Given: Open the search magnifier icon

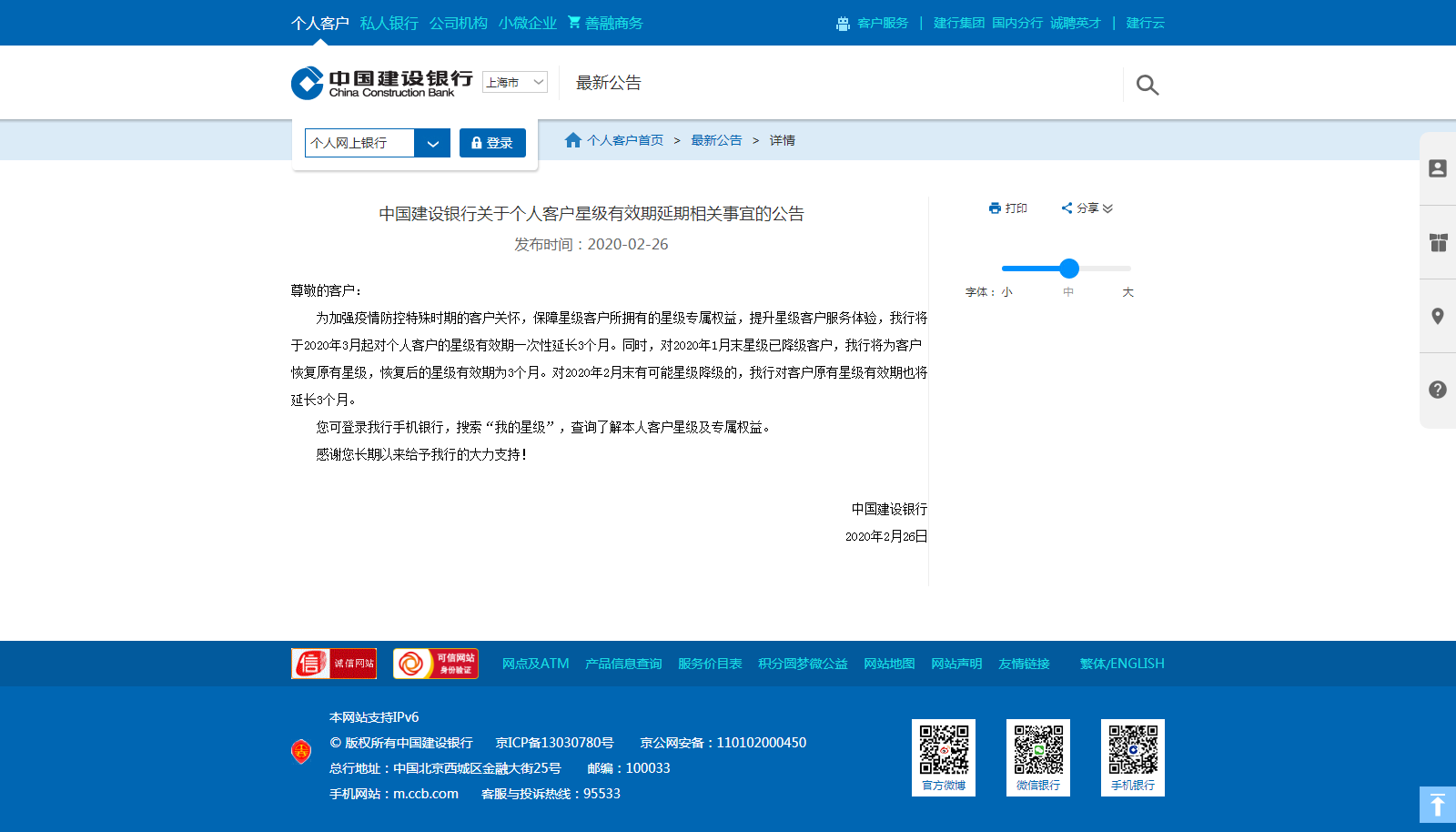Looking at the screenshot, I should [x=1148, y=85].
